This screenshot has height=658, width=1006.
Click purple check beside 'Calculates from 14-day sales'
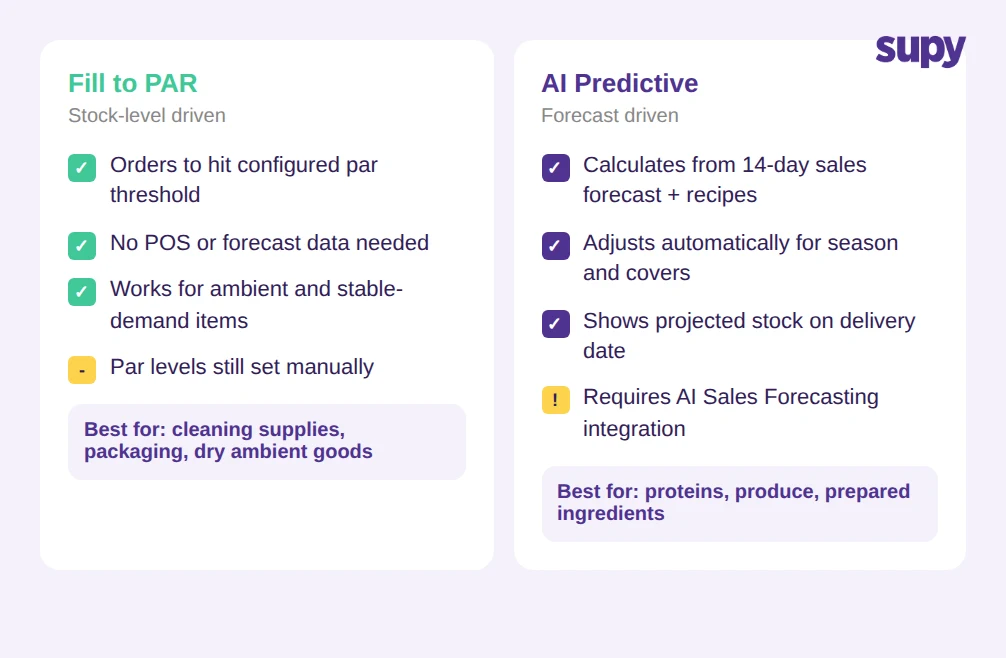(556, 168)
